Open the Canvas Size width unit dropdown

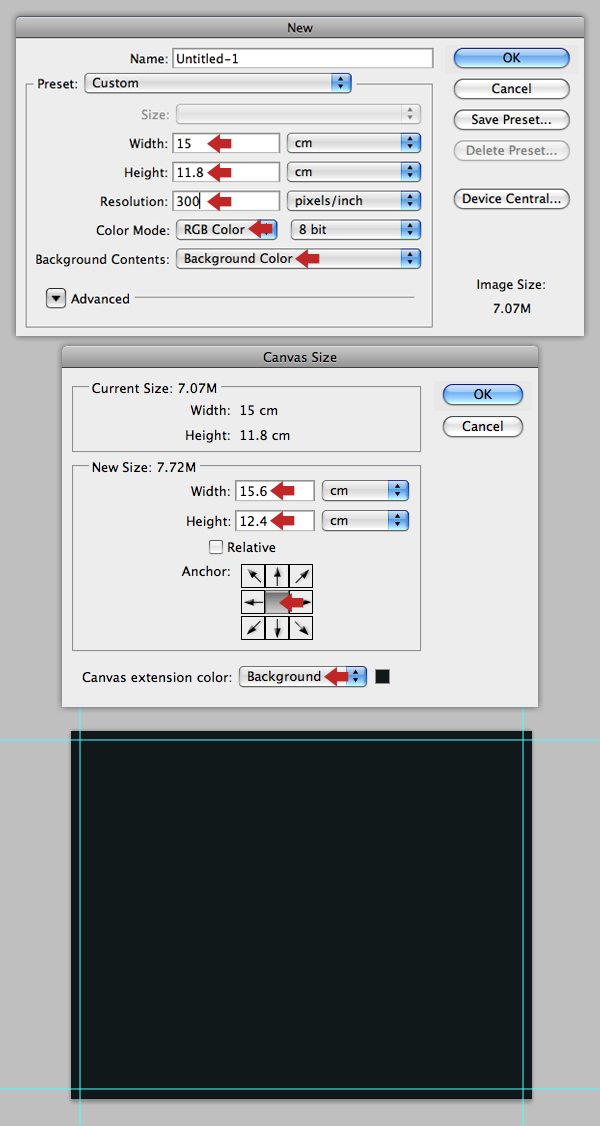pos(365,491)
